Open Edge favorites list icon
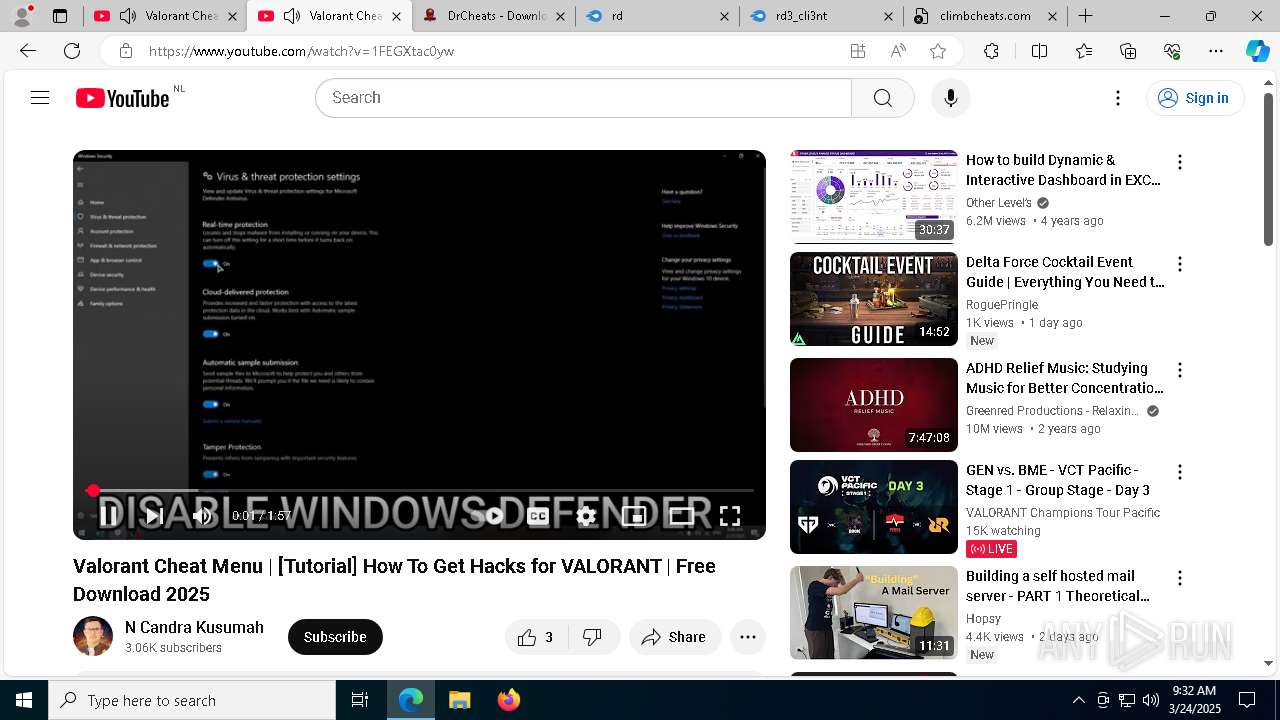The height and width of the screenshot is (720, 1280). point(1084,51)
